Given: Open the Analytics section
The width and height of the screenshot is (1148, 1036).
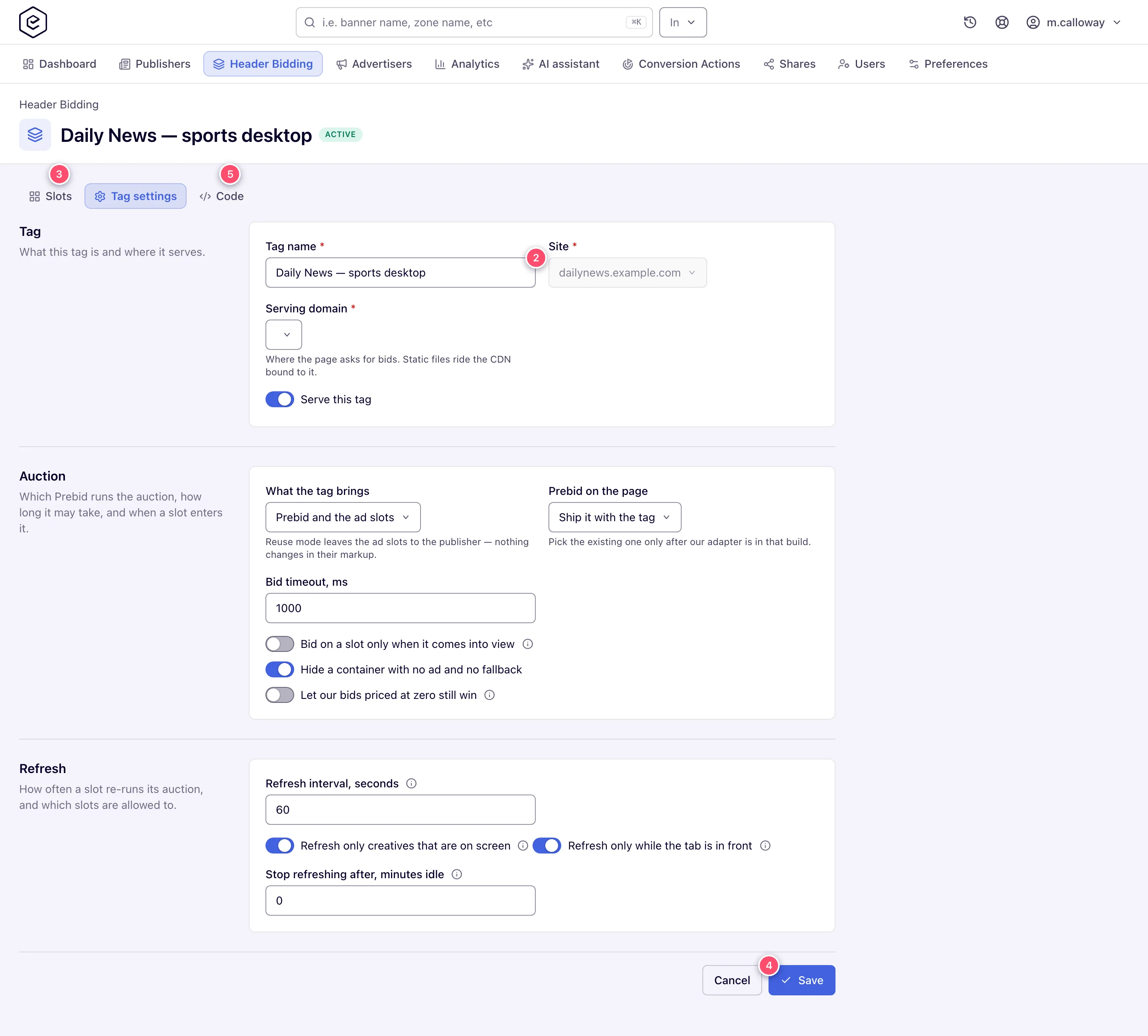Looking at the screenshot, I should 467,64.
